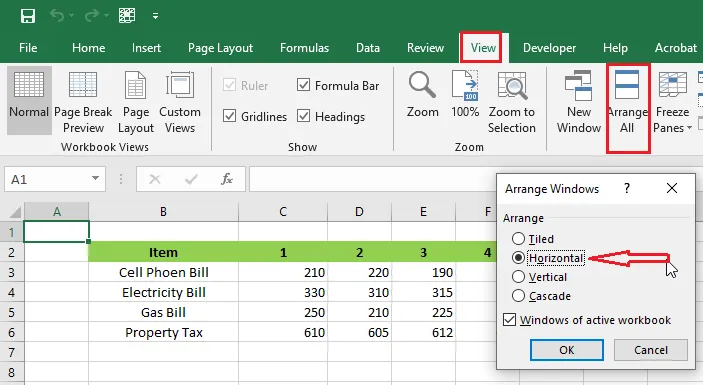Select the Gas Bill cell
Image resolution: width=703 pixels, height=385 pixels.
pyautogui.click(x=163, y=312)
